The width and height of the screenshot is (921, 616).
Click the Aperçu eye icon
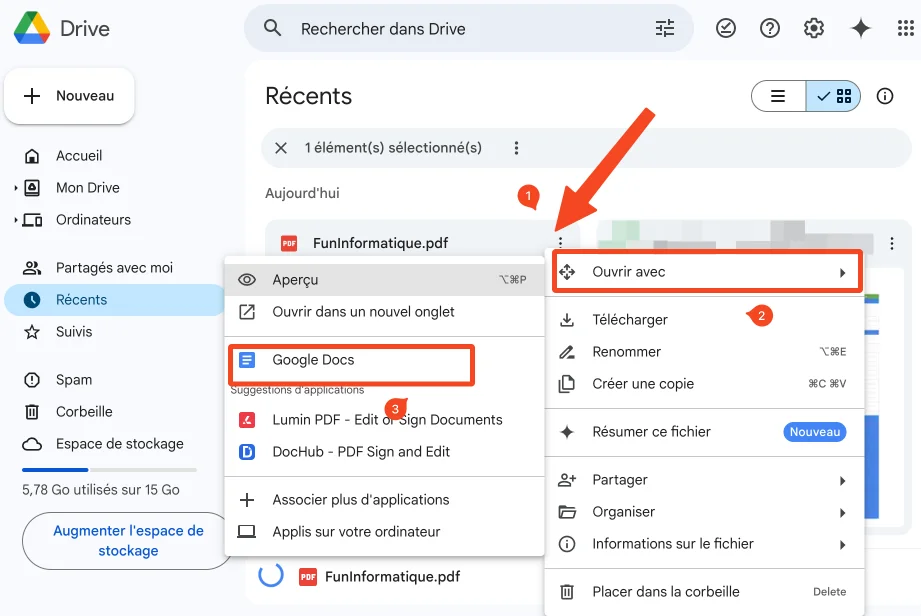247,280
